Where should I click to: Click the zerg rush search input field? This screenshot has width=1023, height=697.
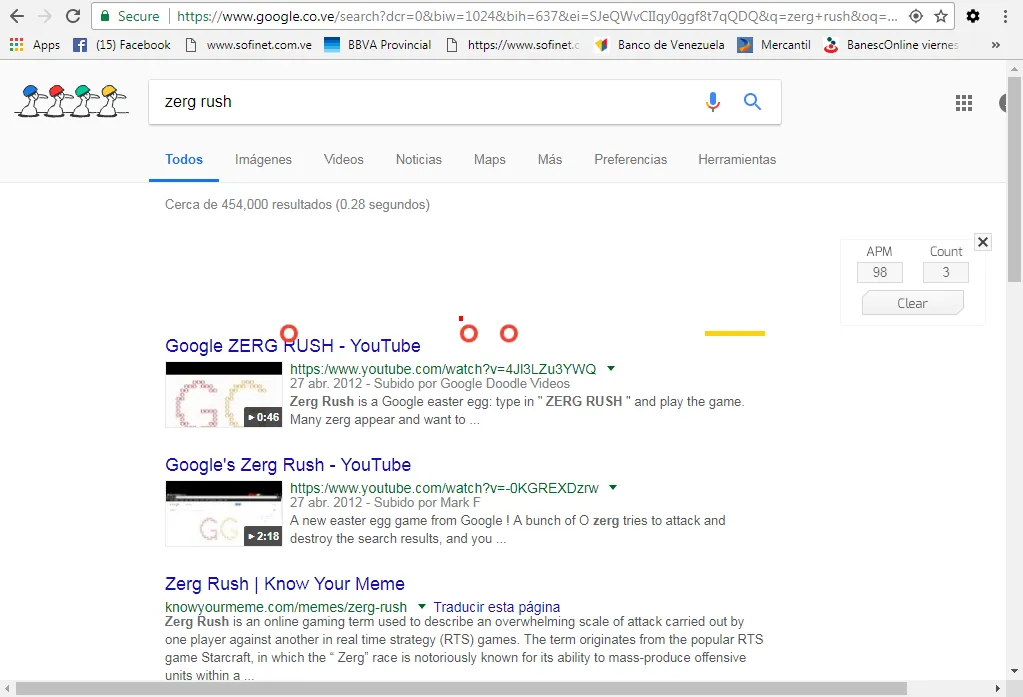click(424, 102)
